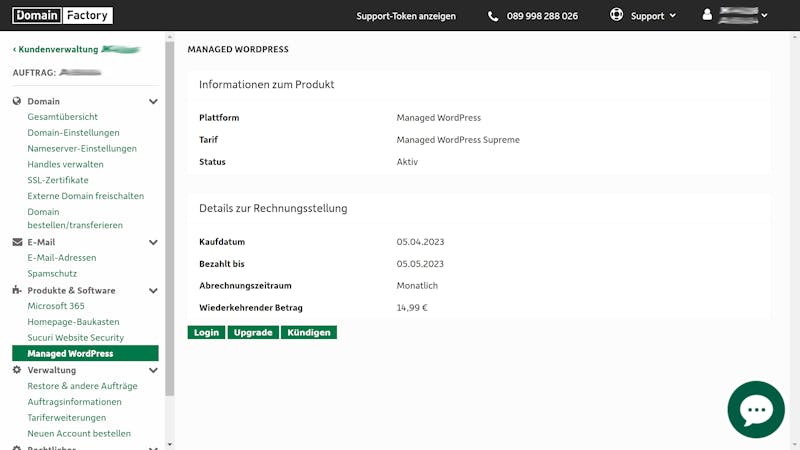800x450 pixels.
Task: Click Informationen zum Produkt heading
Action: click(266, 85)
